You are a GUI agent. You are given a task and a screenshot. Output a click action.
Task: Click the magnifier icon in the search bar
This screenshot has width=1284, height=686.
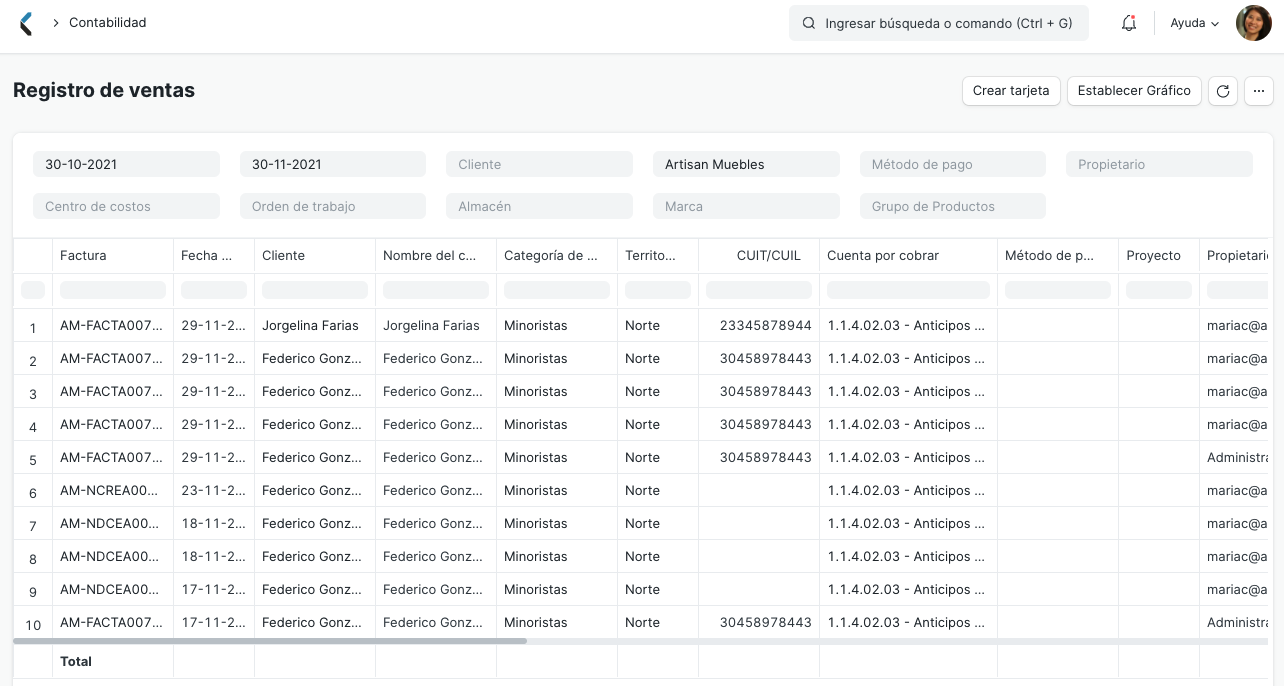pos(809,23)
